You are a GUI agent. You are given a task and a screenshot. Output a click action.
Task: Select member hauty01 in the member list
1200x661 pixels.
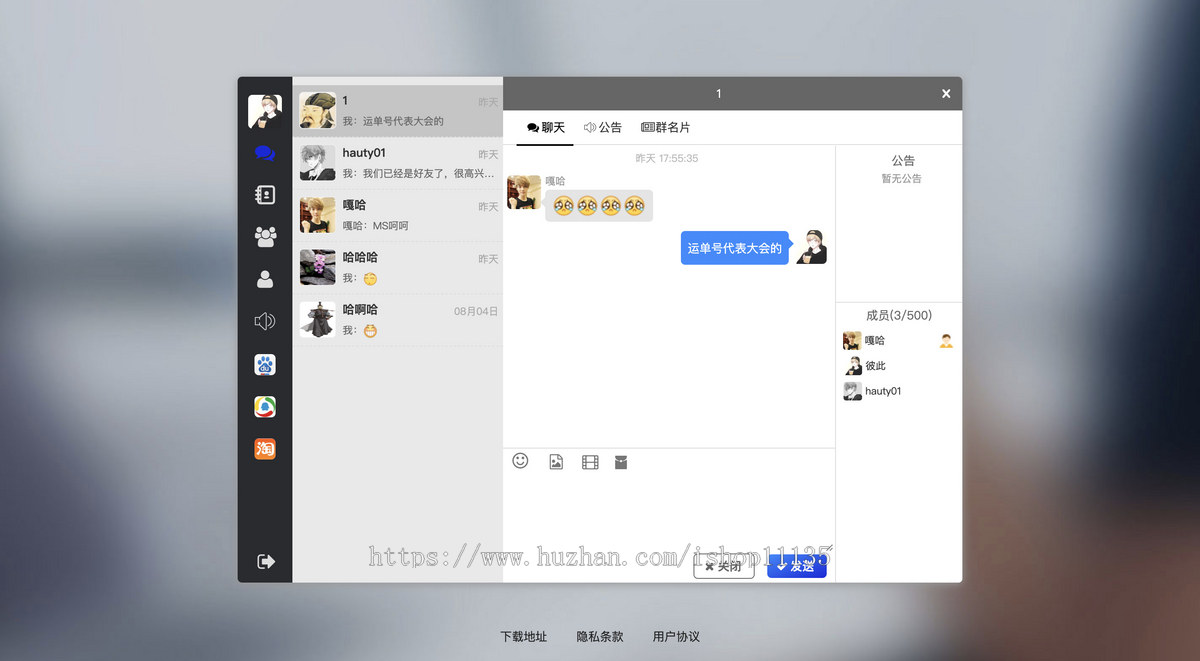pyautogui.click(x=898, y=391)
